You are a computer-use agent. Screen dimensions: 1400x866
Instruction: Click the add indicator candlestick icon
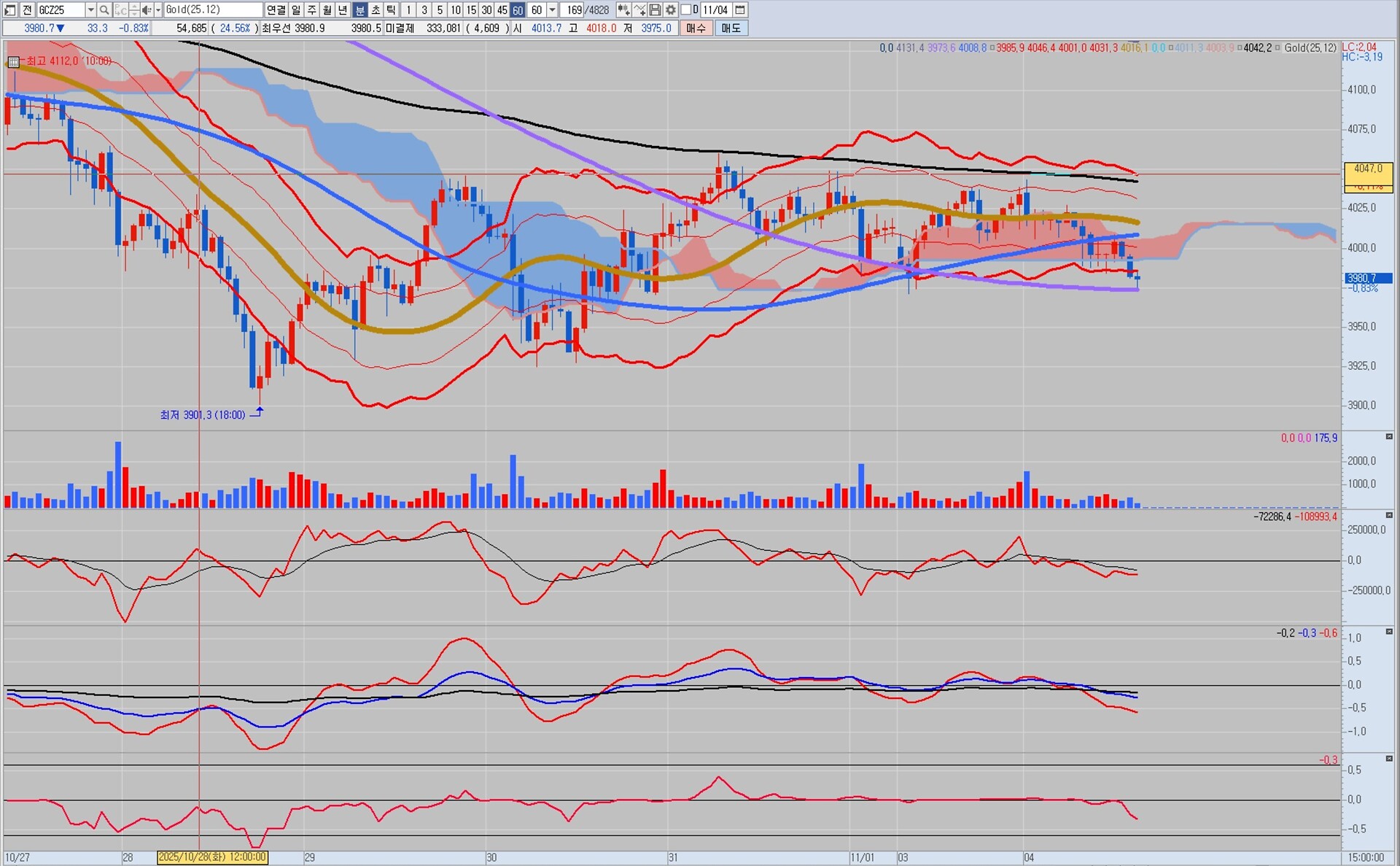tap(623, 9)
